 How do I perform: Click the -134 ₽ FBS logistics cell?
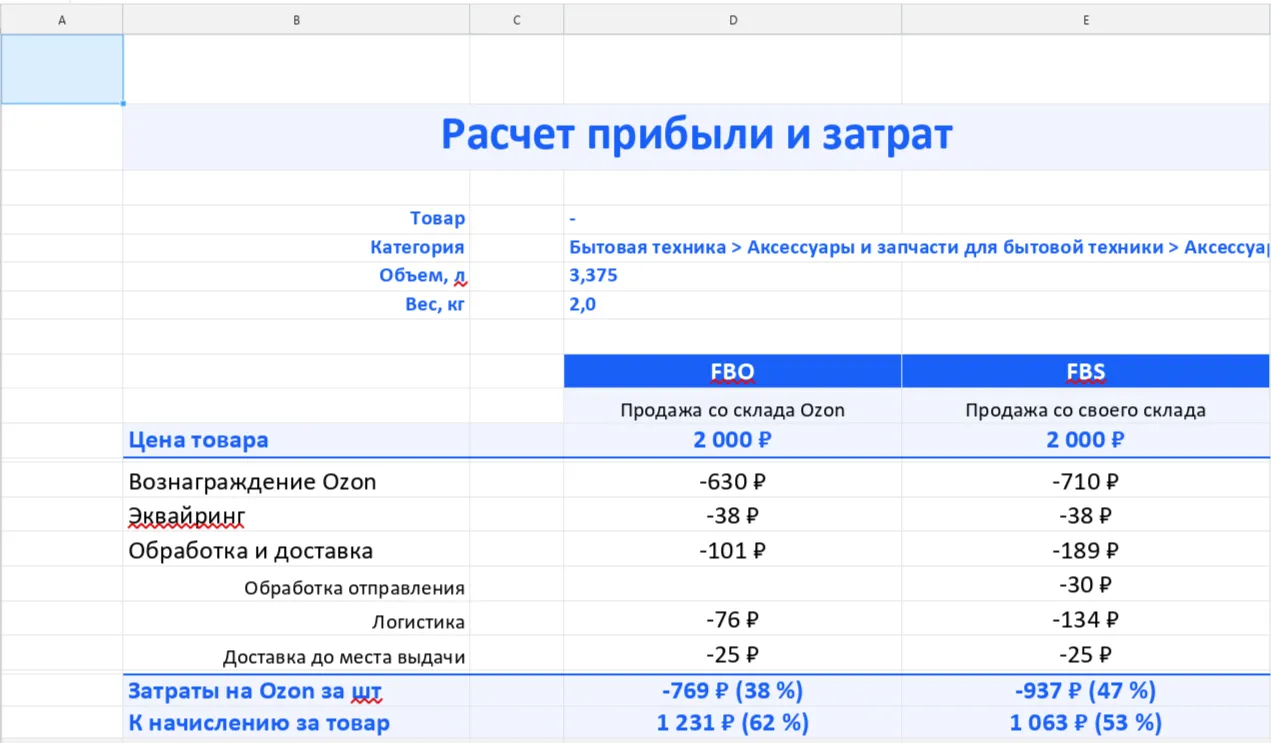click(x=1085, y=621)
